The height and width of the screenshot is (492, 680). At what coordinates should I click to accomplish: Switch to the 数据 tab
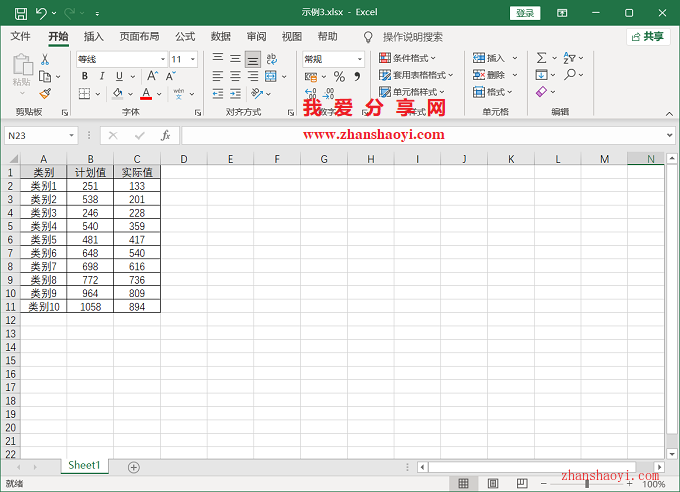(x=221, y=36)
